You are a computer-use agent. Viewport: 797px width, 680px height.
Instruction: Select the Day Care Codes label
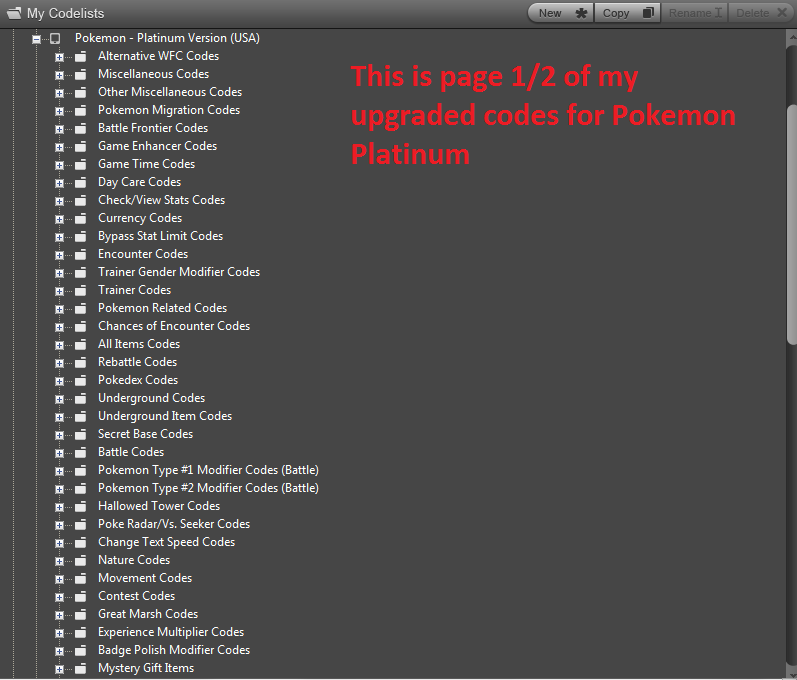(x=139, y=182)
